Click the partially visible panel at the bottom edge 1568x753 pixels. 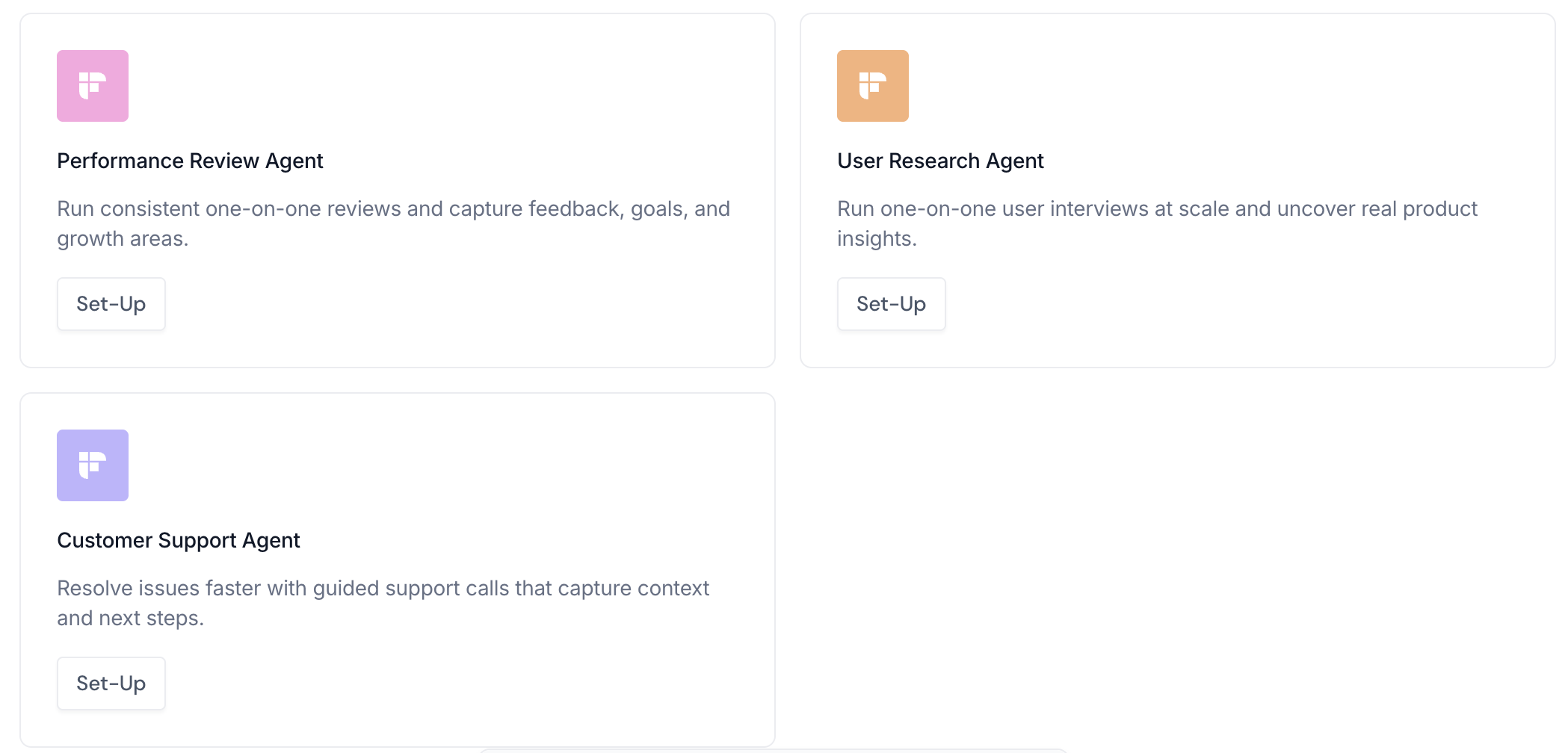(x=773, y=750)
